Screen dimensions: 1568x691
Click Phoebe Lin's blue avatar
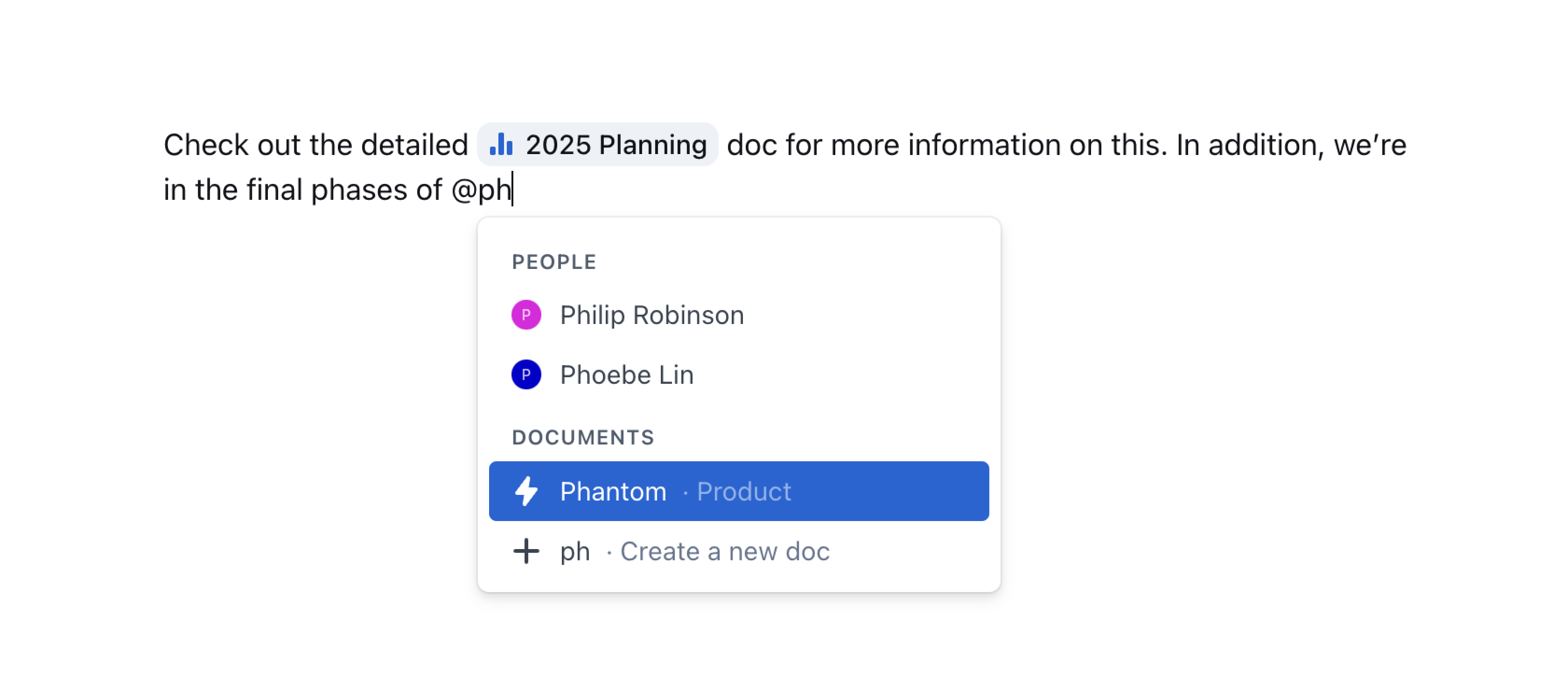coord(526,374)
